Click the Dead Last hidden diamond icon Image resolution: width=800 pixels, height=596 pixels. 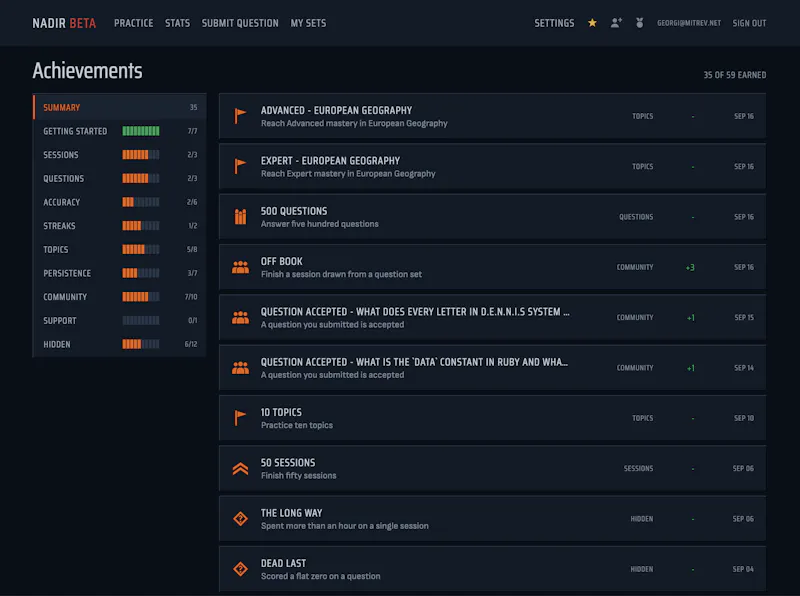(240, 569)
